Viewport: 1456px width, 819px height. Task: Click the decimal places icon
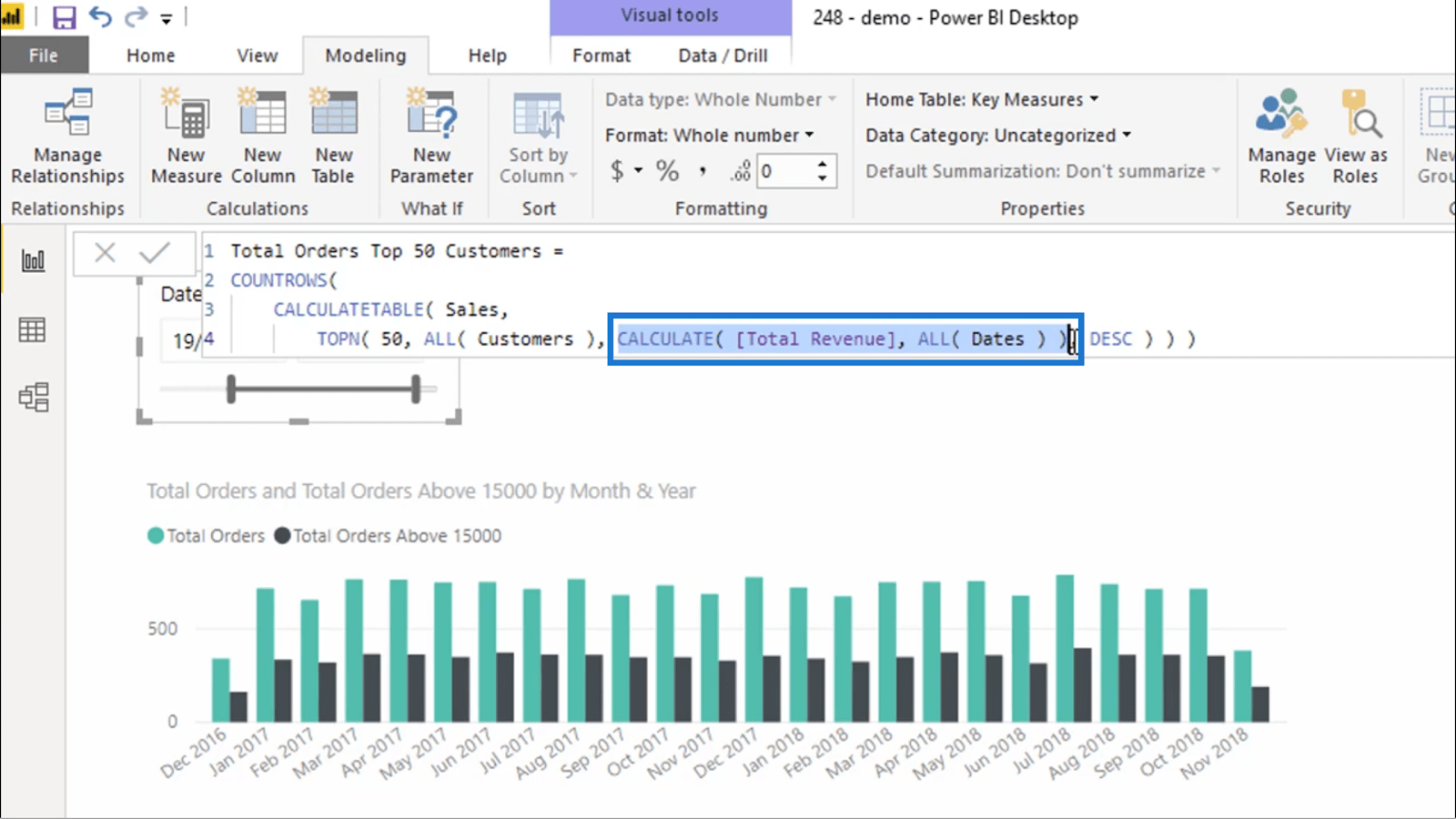[x=740, y=171]
